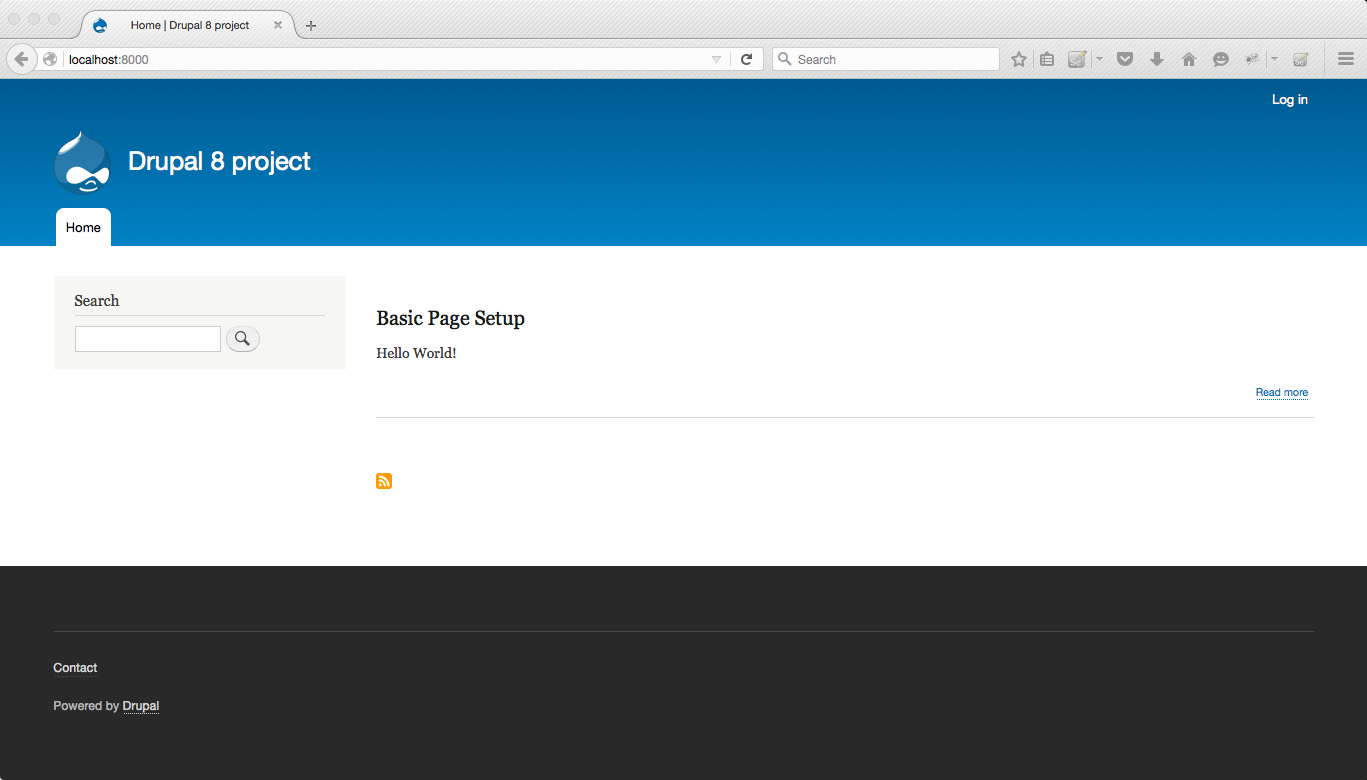
Task: Open the Hello chat smiley icon
Action: pyautogui.click(x=1221, y=59)
